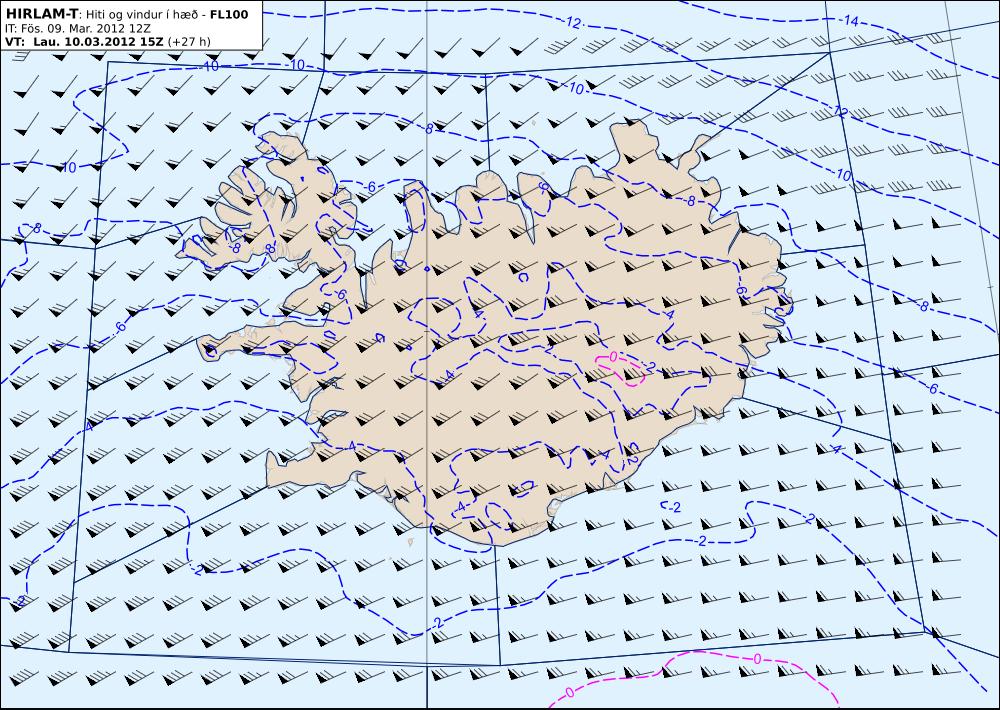Click the valid time "Lau. 10.03.2012 15Z"
Viewport: 1000px width, 710px height.
[98, 42]
